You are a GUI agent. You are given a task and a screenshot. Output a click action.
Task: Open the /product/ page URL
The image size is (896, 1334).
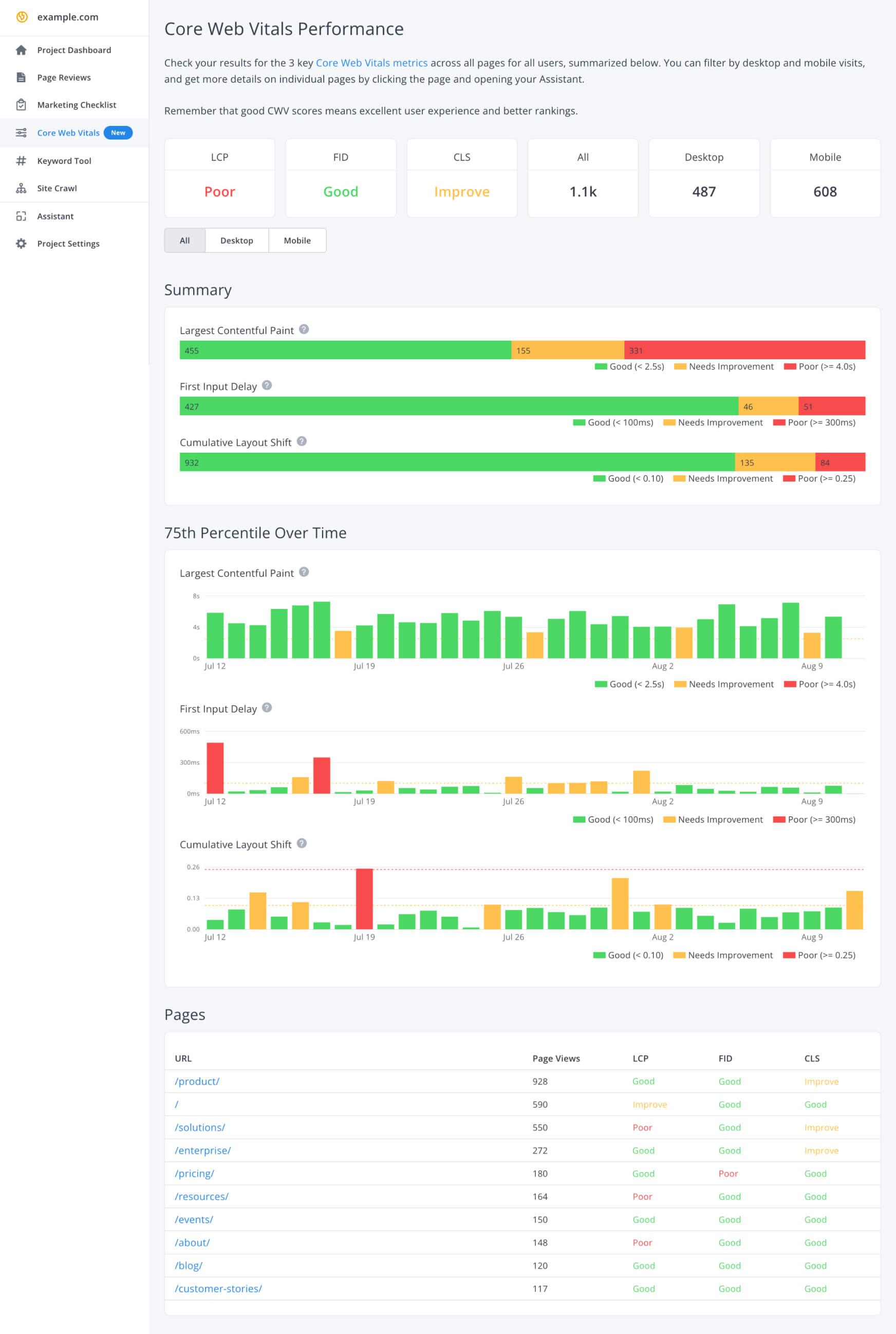pos(197,1081)
